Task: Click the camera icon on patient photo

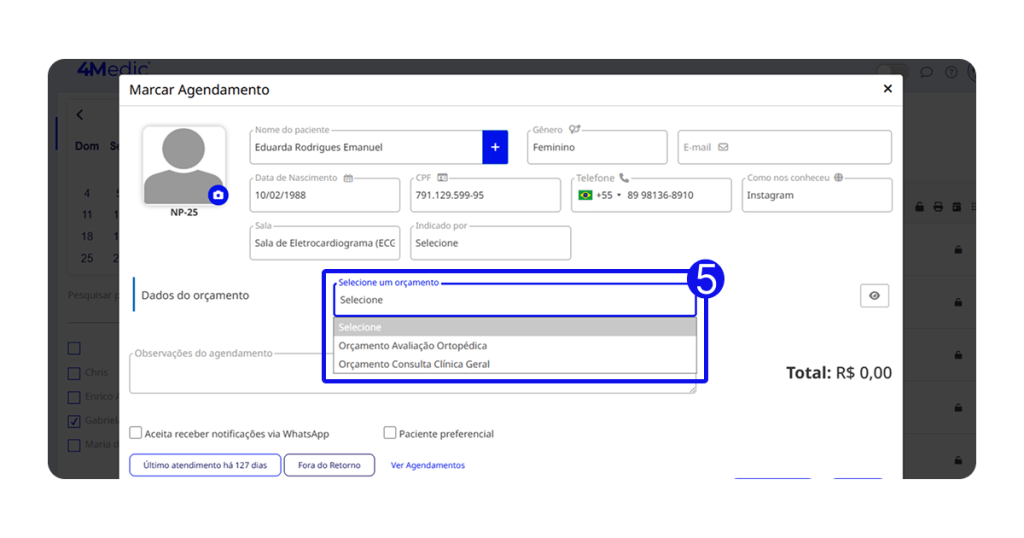Action: pyautogui.click(x=218, y=196)
